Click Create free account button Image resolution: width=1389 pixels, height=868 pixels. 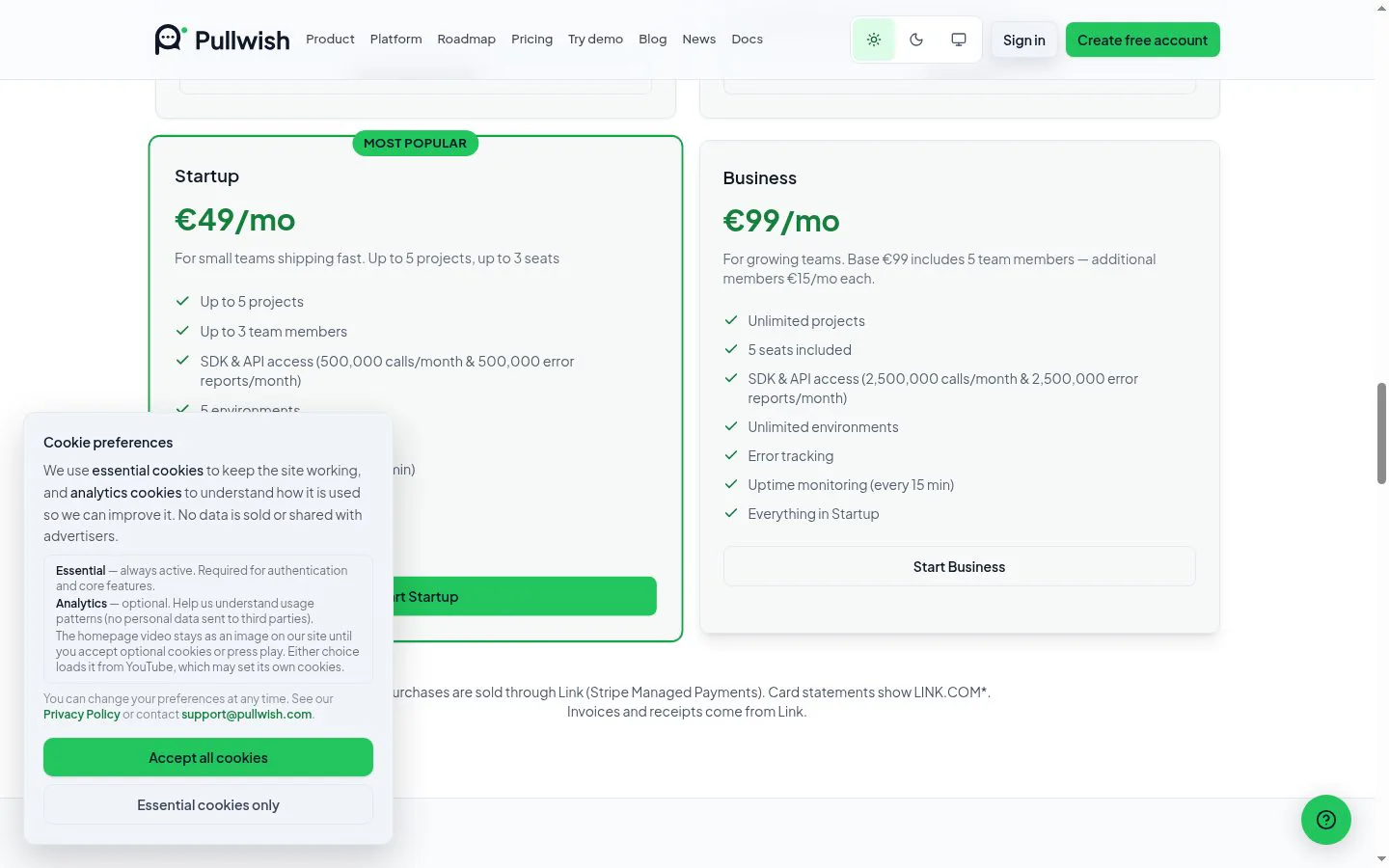point(1143,40)
